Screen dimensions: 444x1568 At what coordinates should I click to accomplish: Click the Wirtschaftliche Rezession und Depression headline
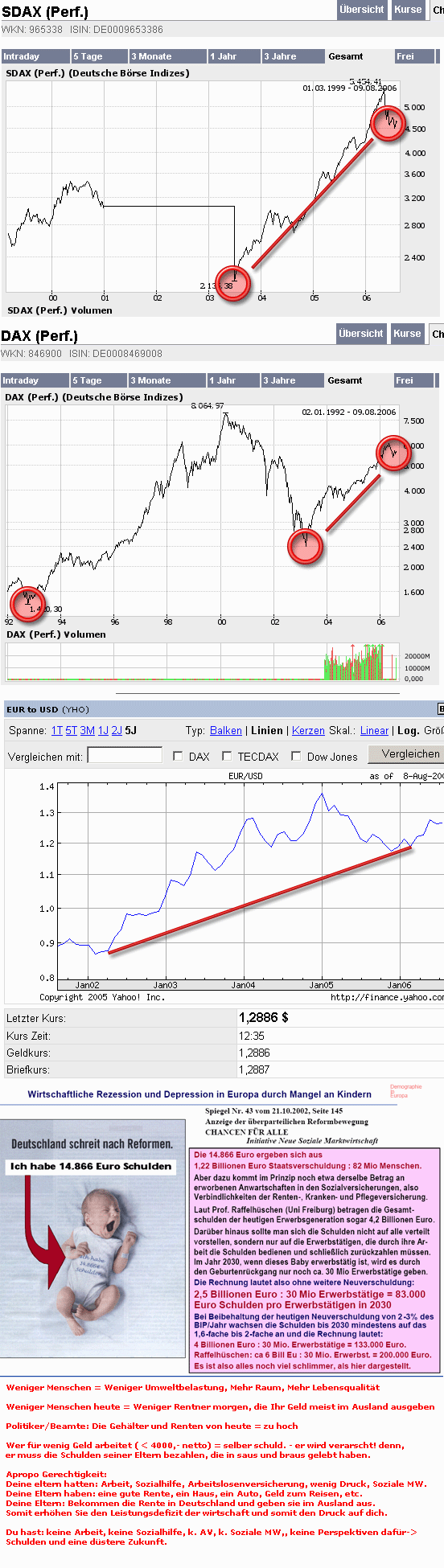pos(199,1094)
